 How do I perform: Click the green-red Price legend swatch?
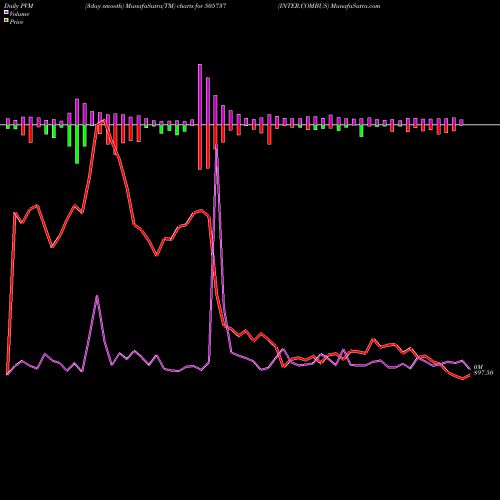tap(6, 20)
